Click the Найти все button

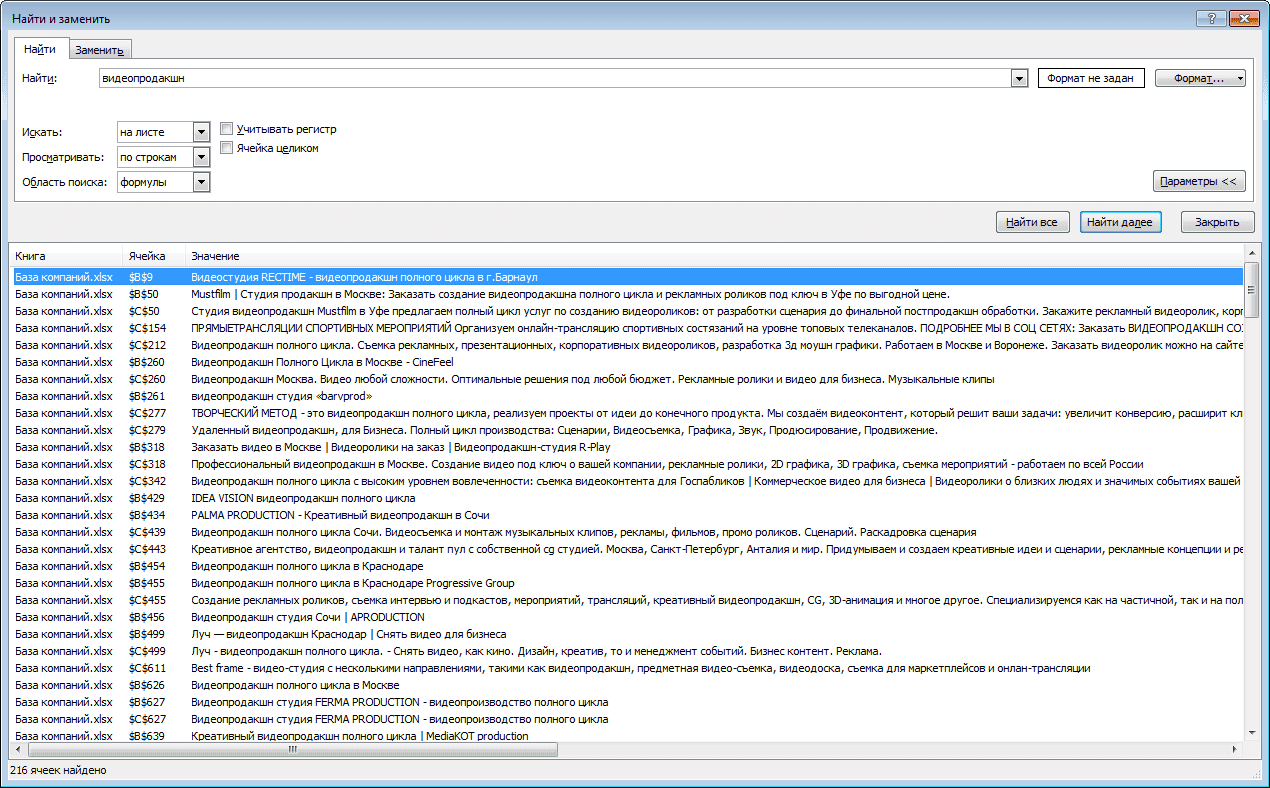[1033, 222]
